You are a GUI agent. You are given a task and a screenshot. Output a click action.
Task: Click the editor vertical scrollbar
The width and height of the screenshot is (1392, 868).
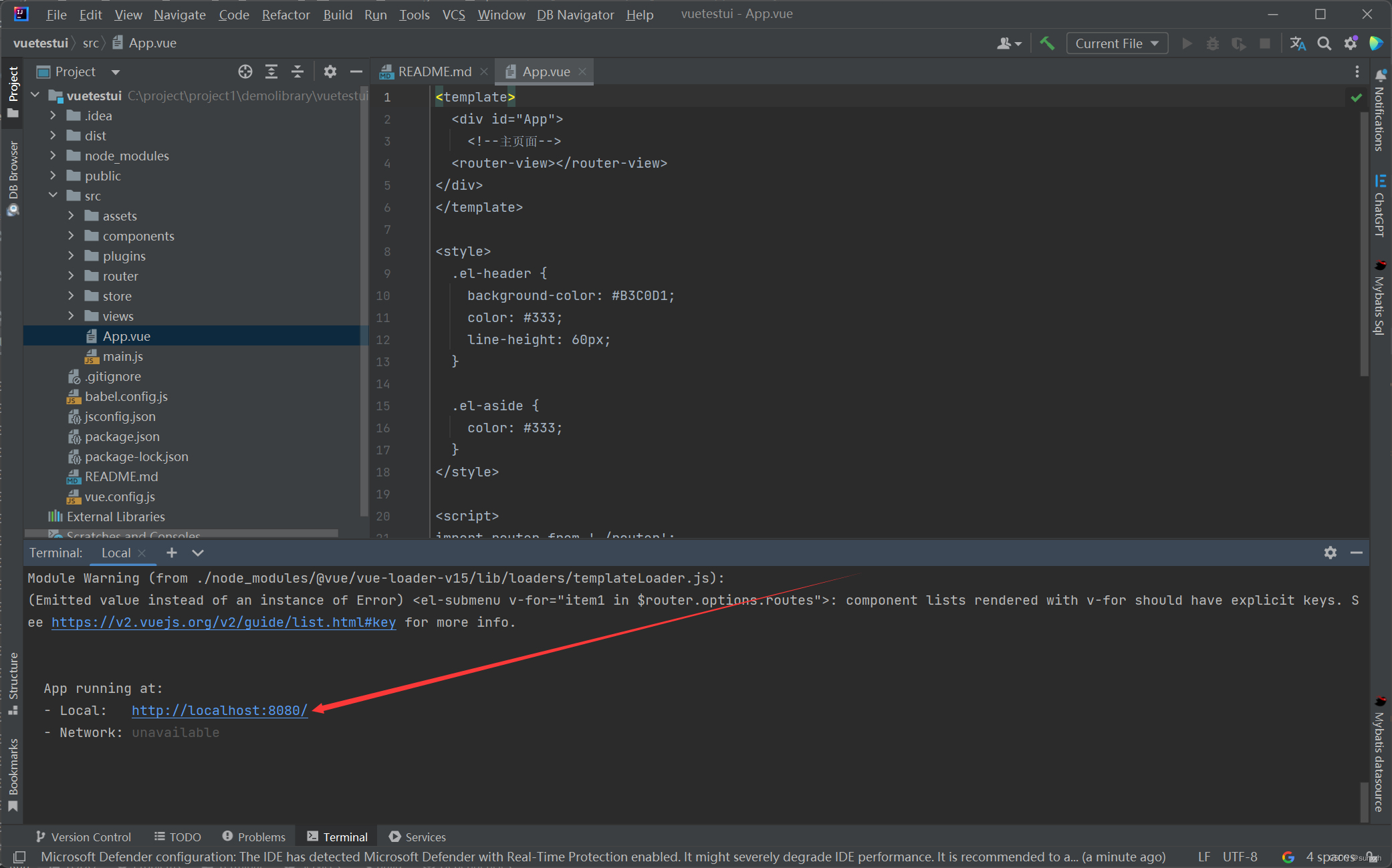pos(1364,241)
